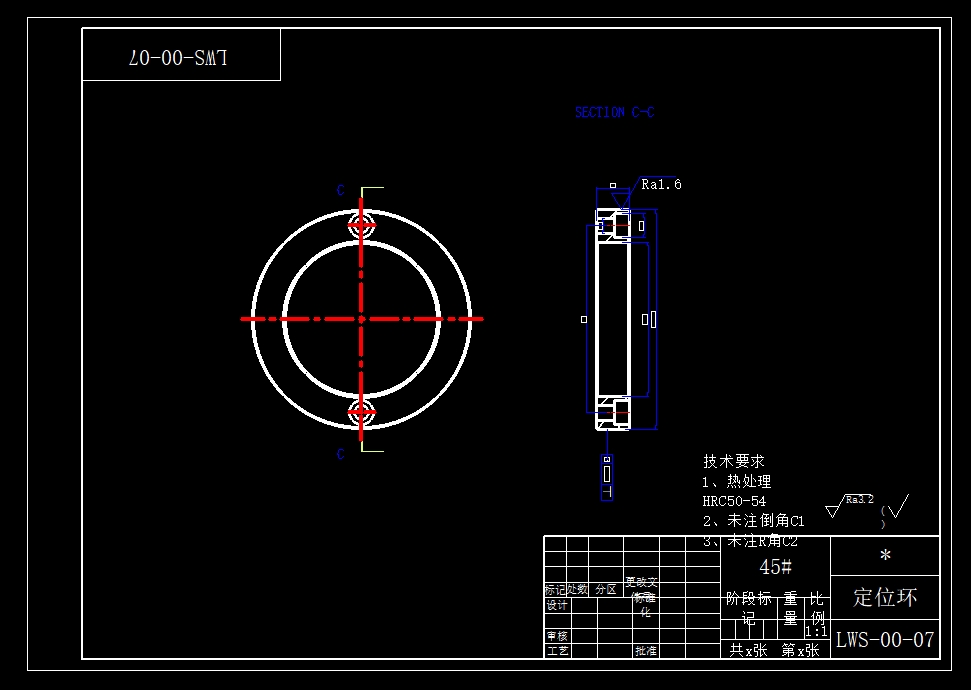971x690 pixels.
Task: Click the HRC50-54 hardness note
Action: [x=734, y=501]
